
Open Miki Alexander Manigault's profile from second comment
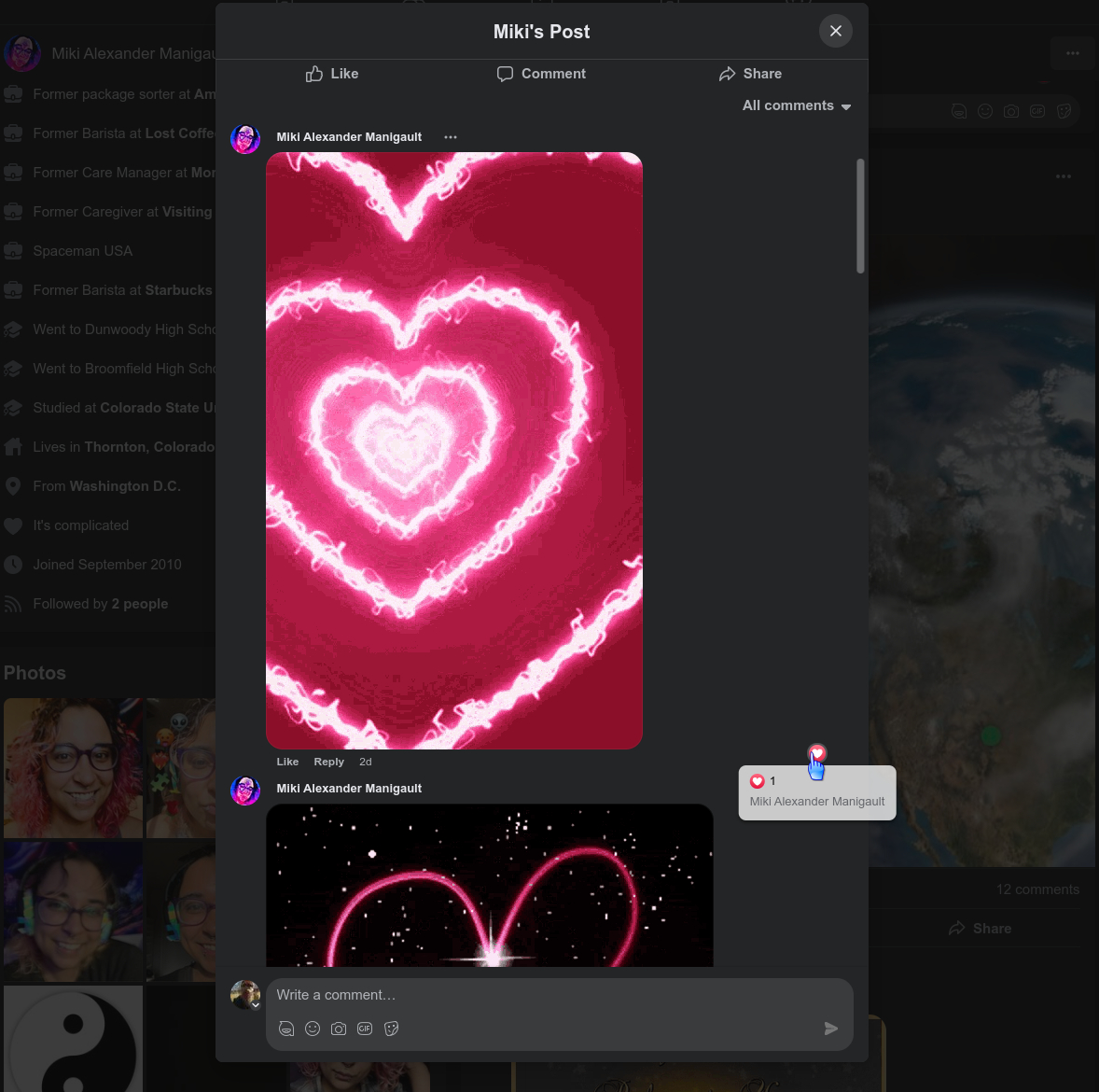click(349, 789)
